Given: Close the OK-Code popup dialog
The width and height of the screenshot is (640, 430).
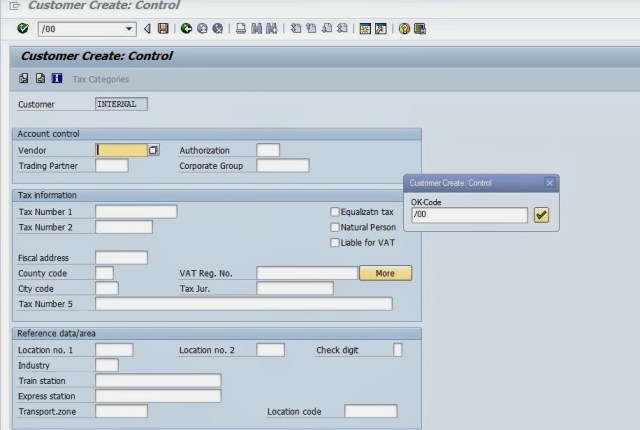Looking at the screenshot, I should tap(549, 183).
